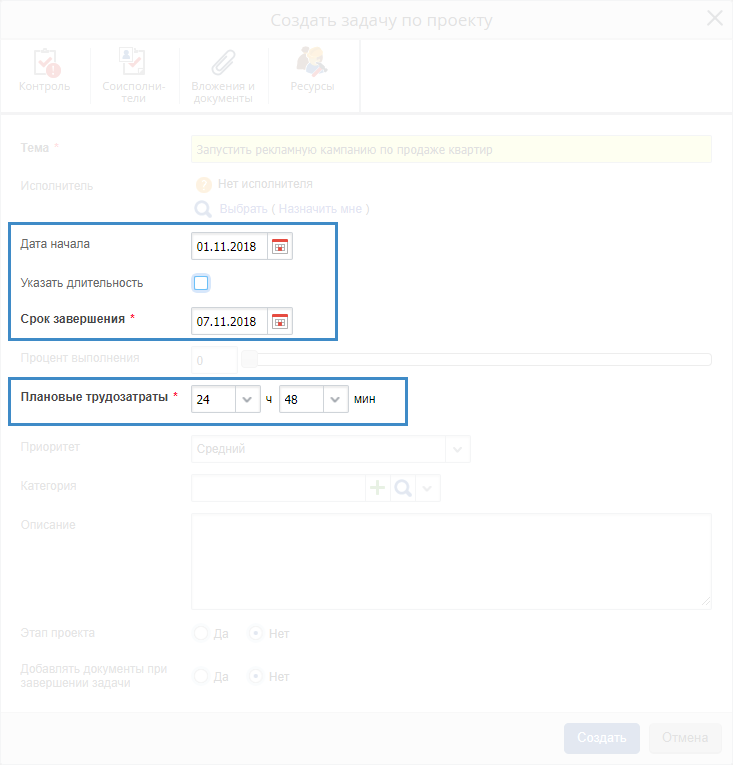
Task: Click the question icon near Нет исполнителя
Action: pyautogui.click(x=204, y=185)
